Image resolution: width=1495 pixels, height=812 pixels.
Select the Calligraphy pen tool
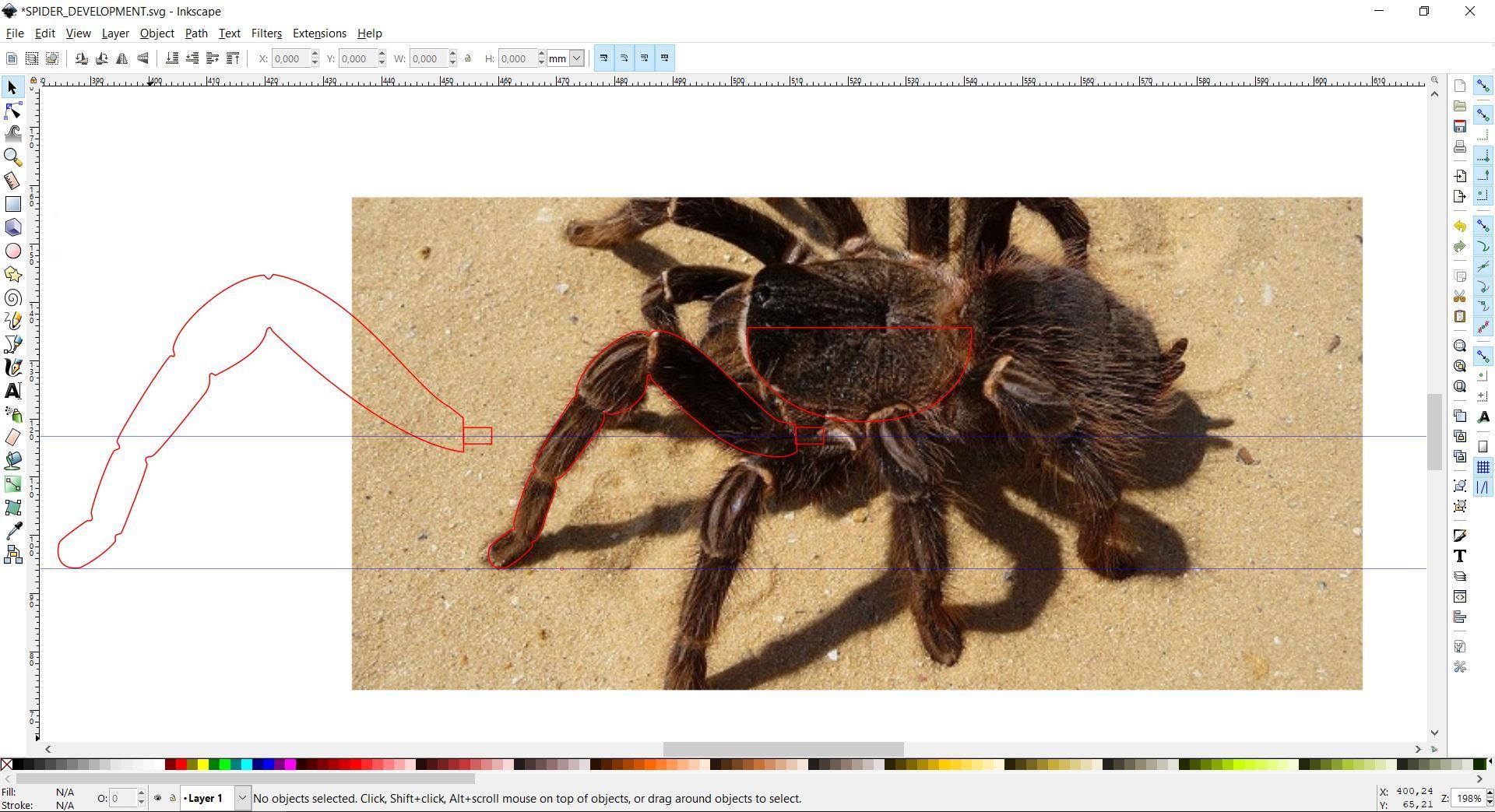[x=12, y=367]
